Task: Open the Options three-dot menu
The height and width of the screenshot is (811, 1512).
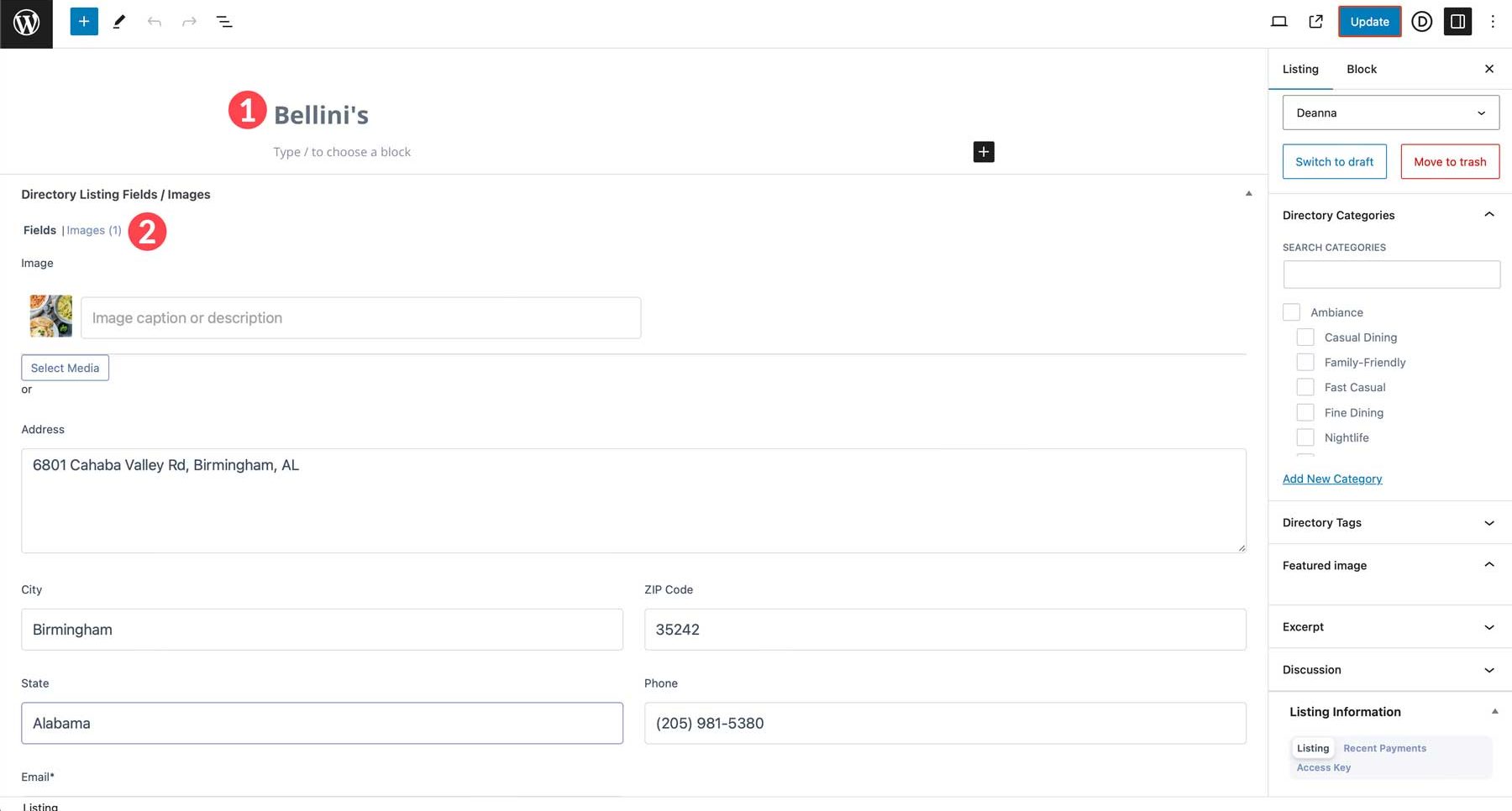Action: pos(1493,21)
